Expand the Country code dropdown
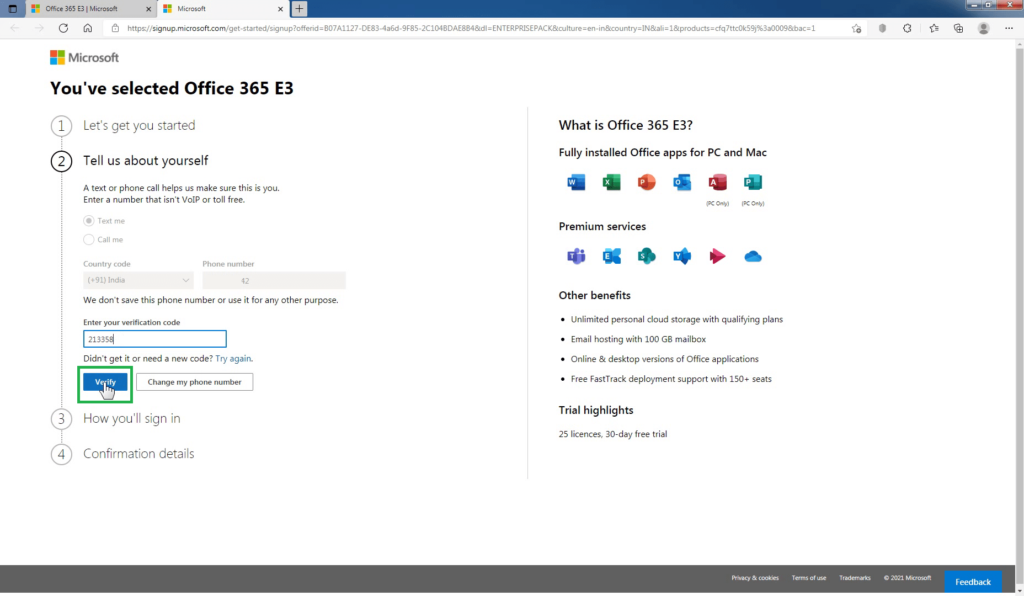Screen dimensions: 1024x596 (x=138, y=280)
